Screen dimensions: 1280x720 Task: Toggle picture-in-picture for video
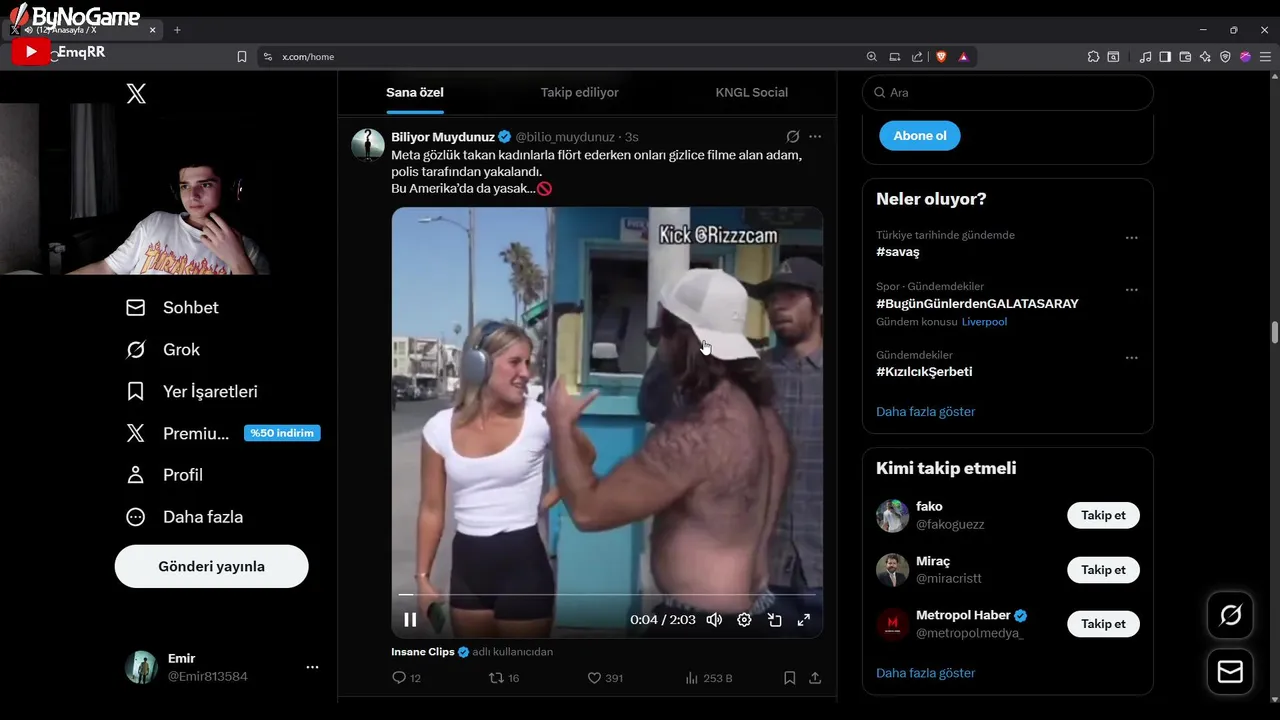[x=774, y=620]
